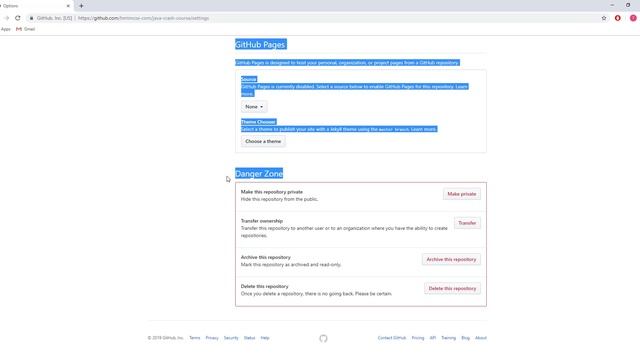Viewport: 640px width, 360px height.
Task: Click the padlock site info icon
Action: [31, 18]
